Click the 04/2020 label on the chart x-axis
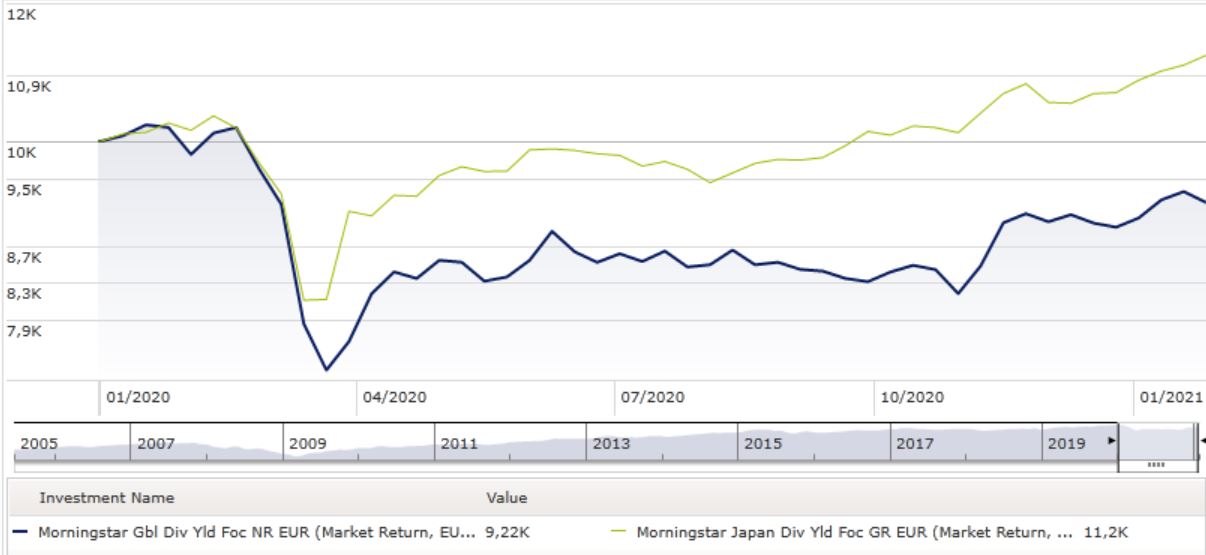 (394, 397)
